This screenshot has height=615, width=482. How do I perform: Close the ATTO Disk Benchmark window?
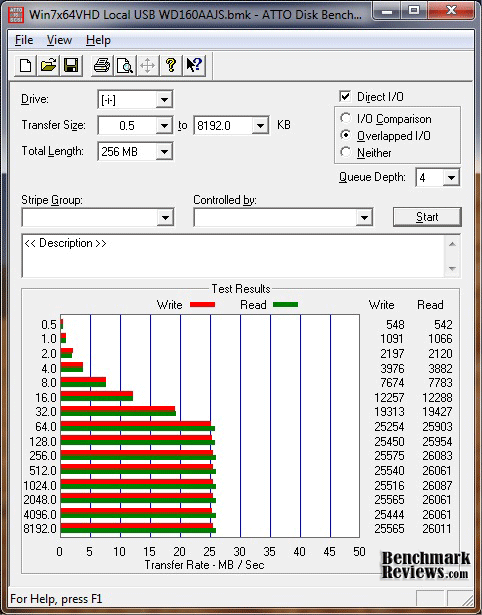pos(451,11)
